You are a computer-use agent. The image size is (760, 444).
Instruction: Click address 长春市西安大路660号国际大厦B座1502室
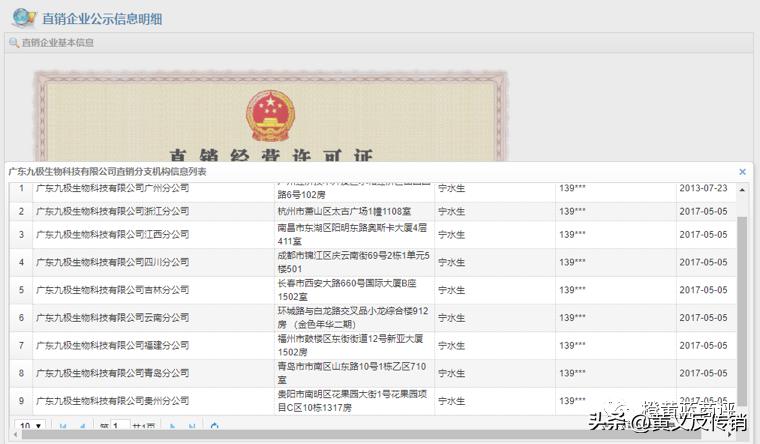pyautogui.click(x=347, y=290)
